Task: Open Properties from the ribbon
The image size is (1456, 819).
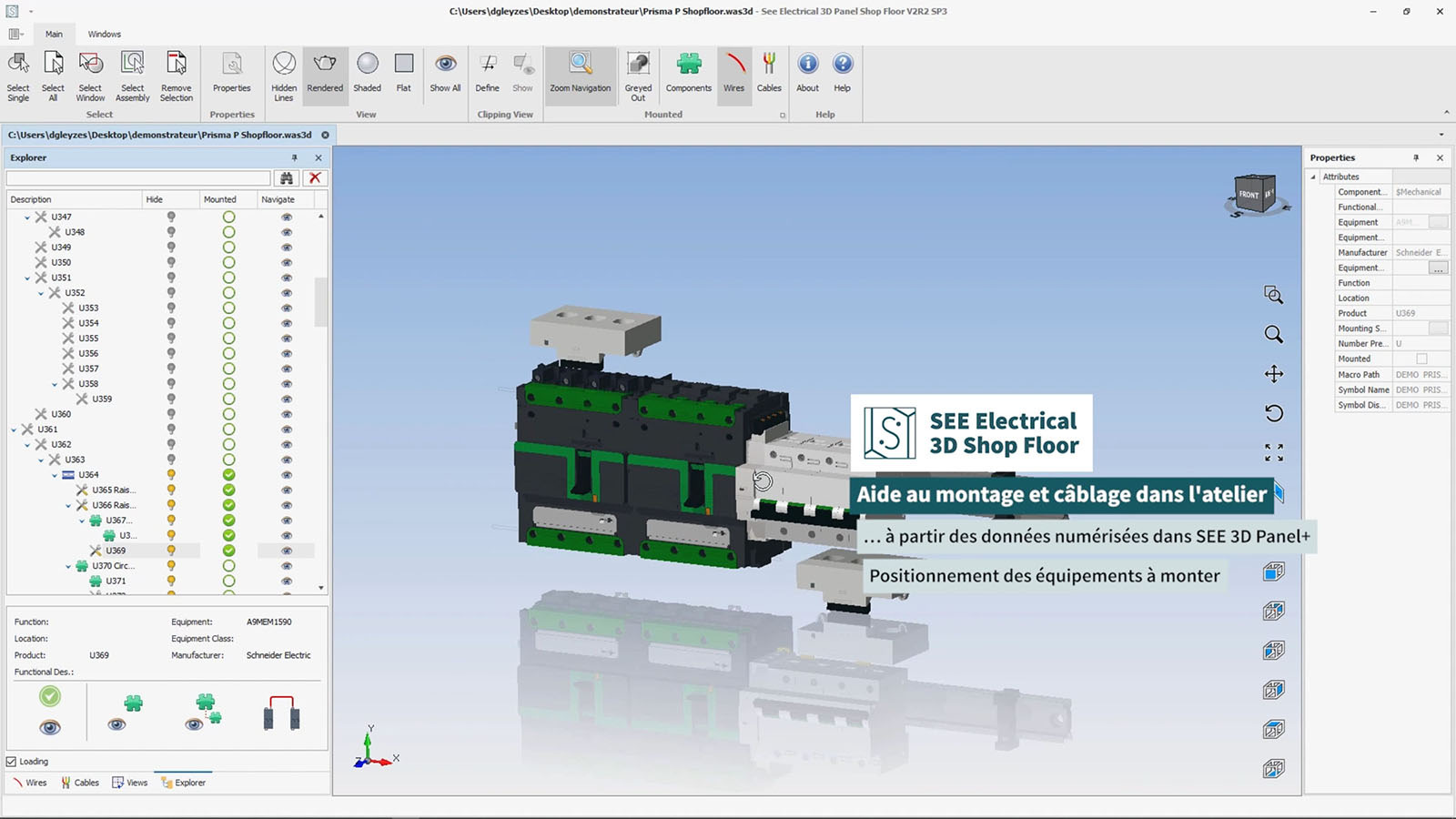Action: pyautogui.click(x=232, y=73)
